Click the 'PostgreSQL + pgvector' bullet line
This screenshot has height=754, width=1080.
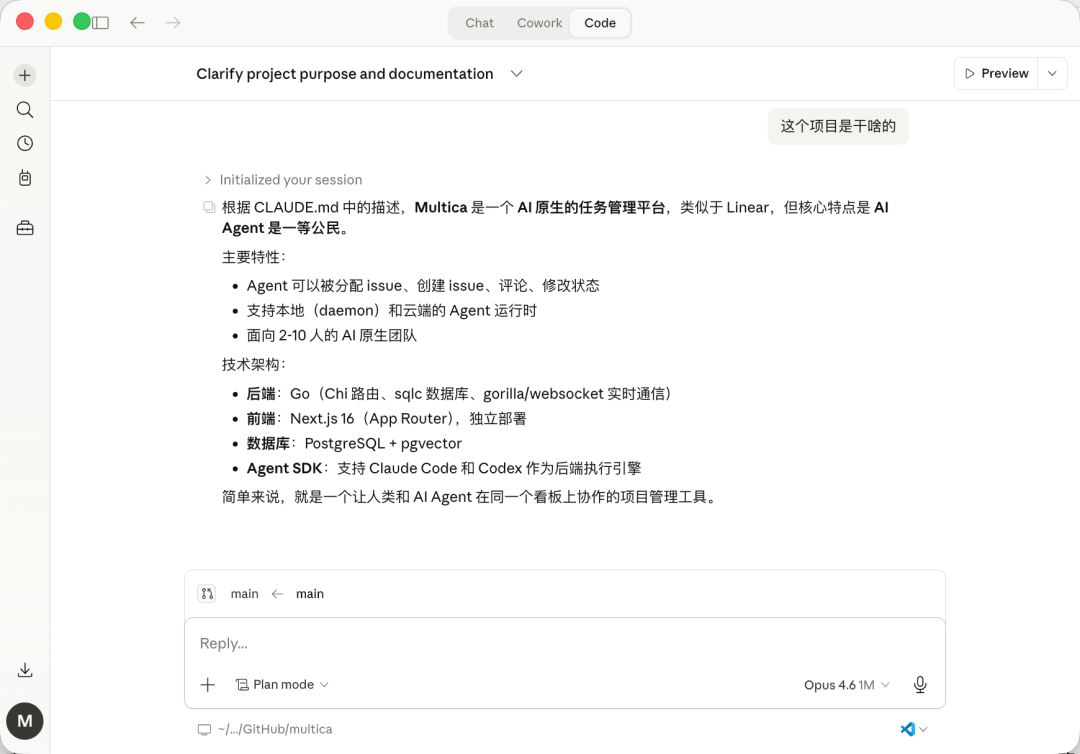click(x=354, y=443)
